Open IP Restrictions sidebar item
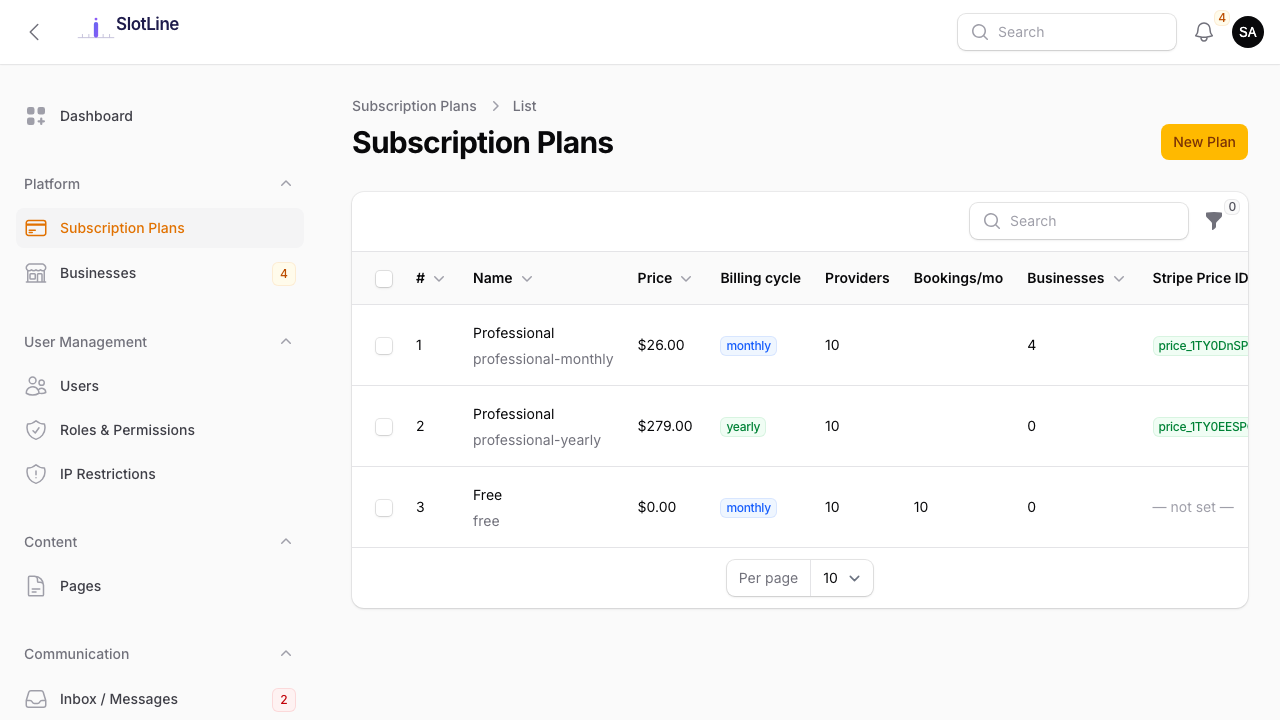The image size is (1280, 720). [x=160, y=474]
